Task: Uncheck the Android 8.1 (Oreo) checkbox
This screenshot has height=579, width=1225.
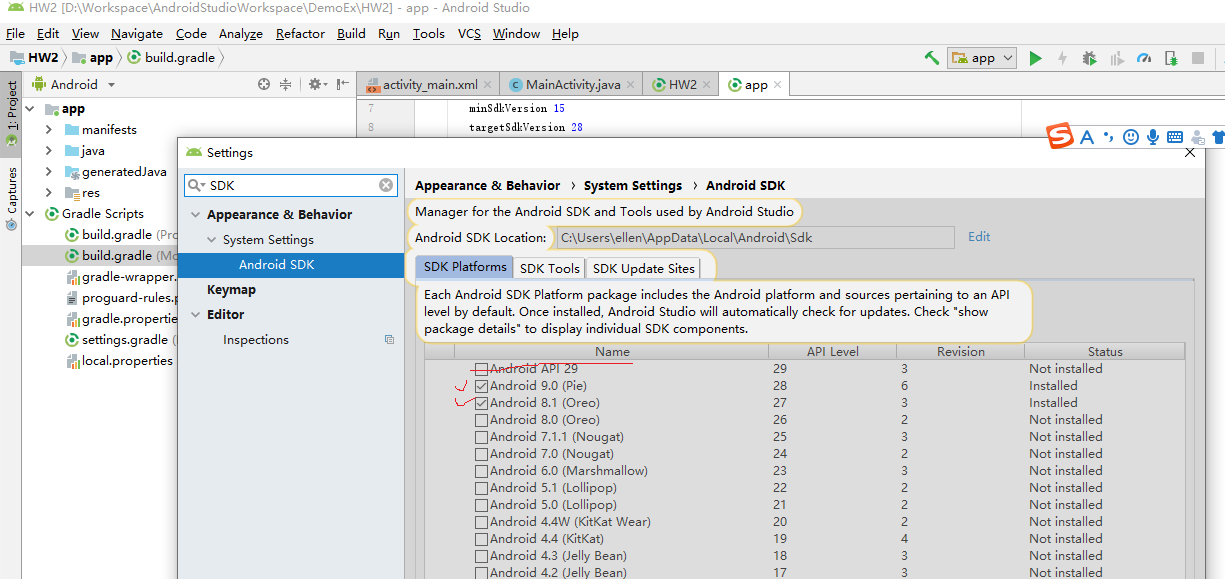Action: (x=482, y=403)
